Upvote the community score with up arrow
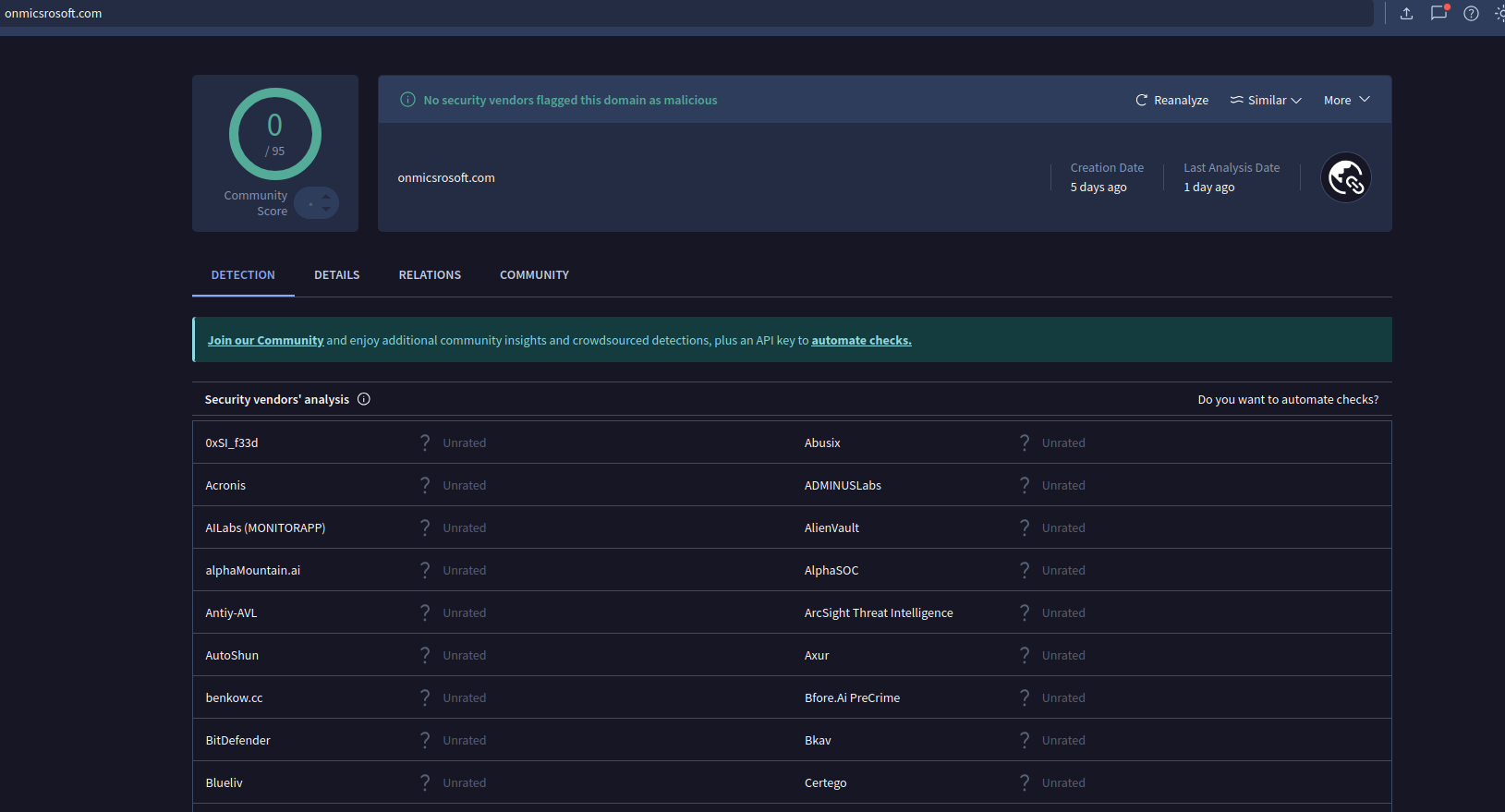Viewport: 1505px width, 812px height. coord(326,196)
